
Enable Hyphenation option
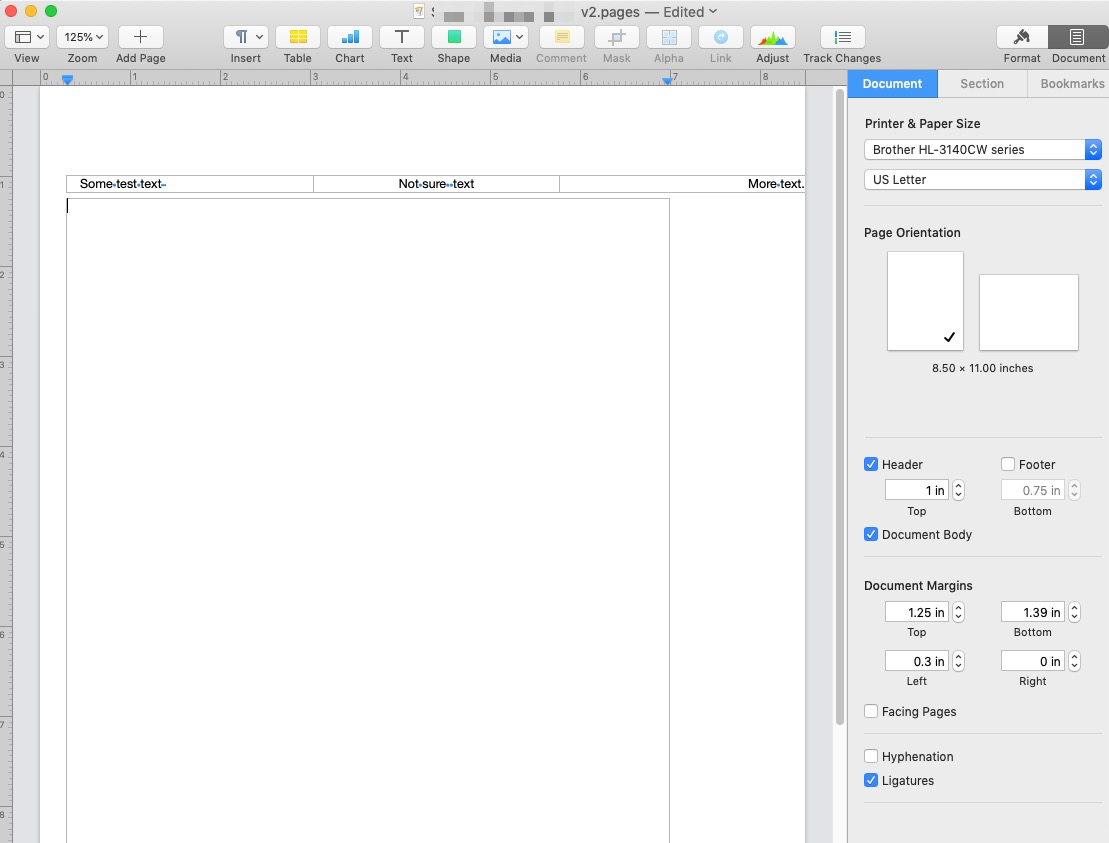[x=871, y=756]
